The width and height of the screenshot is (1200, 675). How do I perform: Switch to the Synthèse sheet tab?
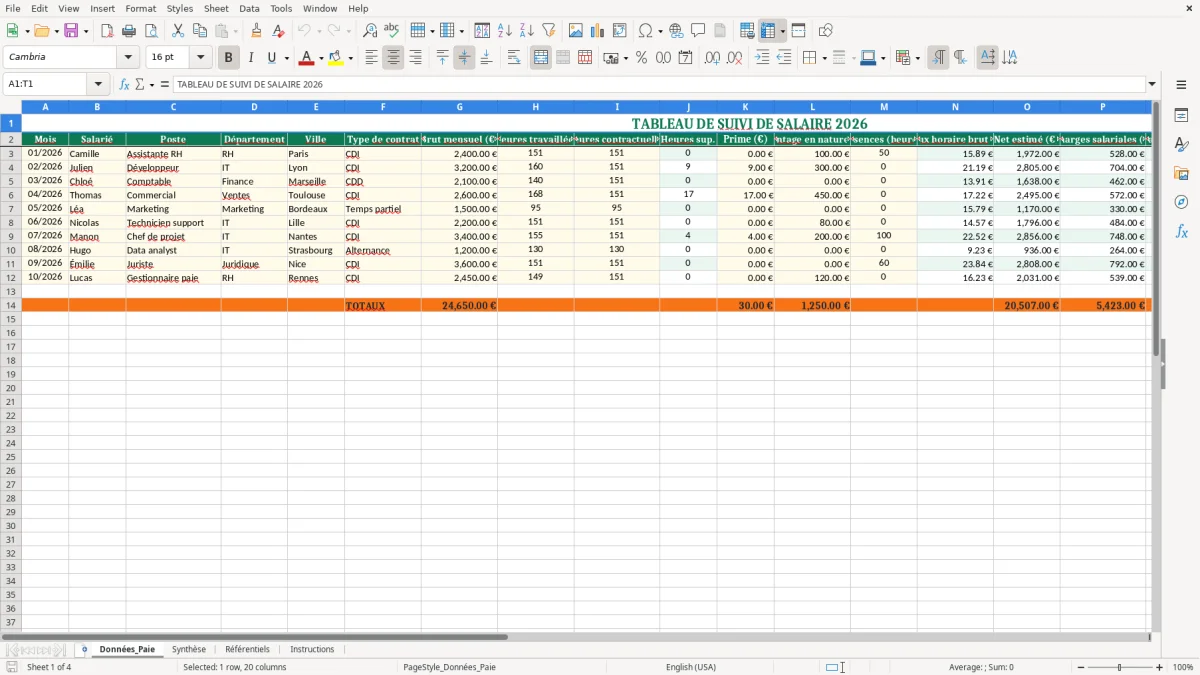point(189,649)
